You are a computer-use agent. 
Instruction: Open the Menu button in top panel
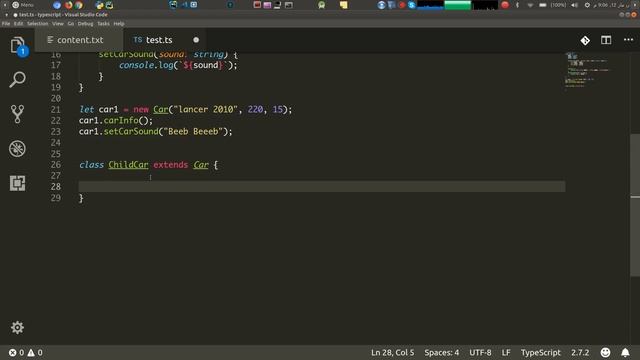(22, 5)
